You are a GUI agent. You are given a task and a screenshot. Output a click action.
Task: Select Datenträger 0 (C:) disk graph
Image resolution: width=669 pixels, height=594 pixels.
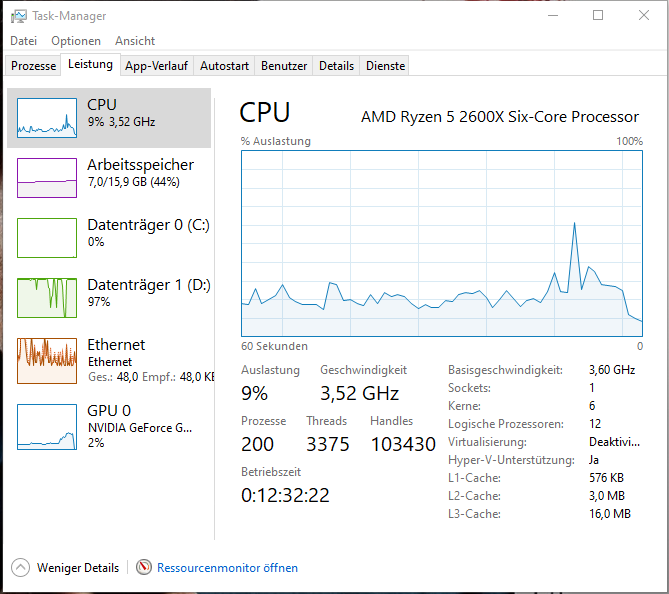click(x=47, y=238)
